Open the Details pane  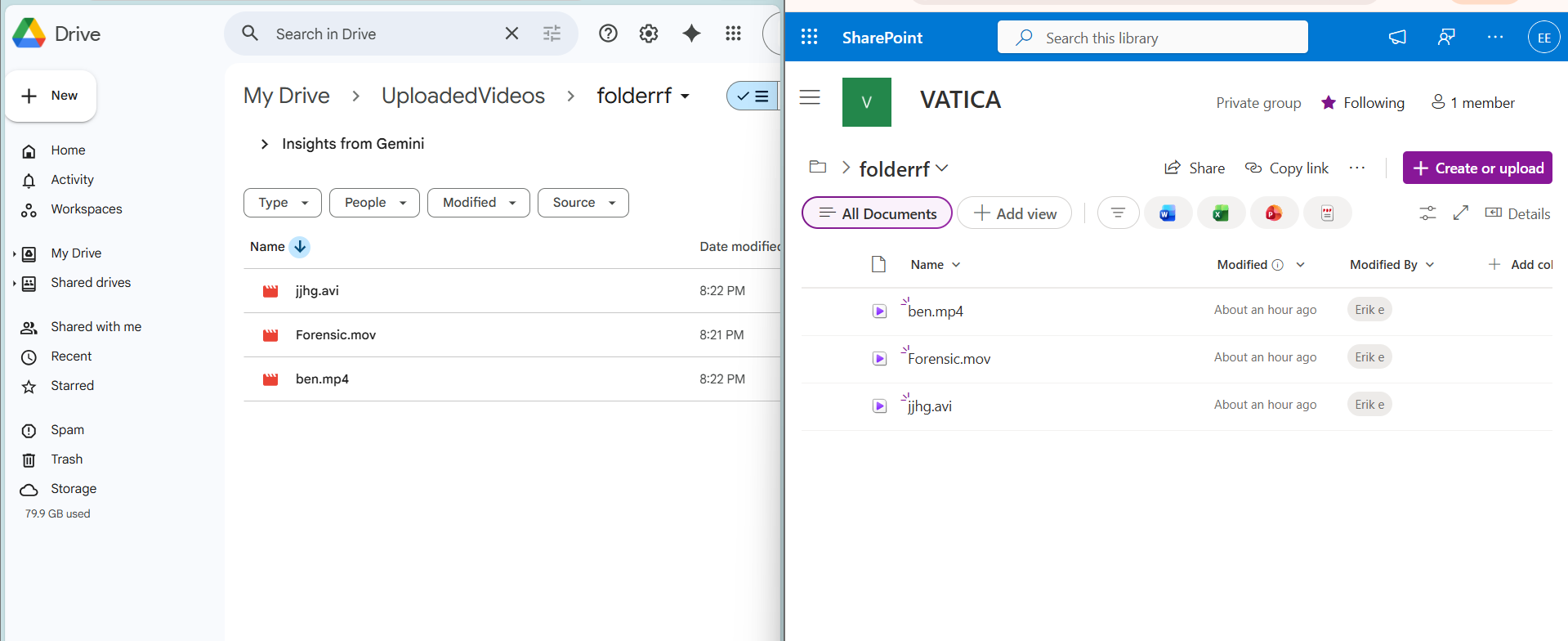coord(1518,213)
